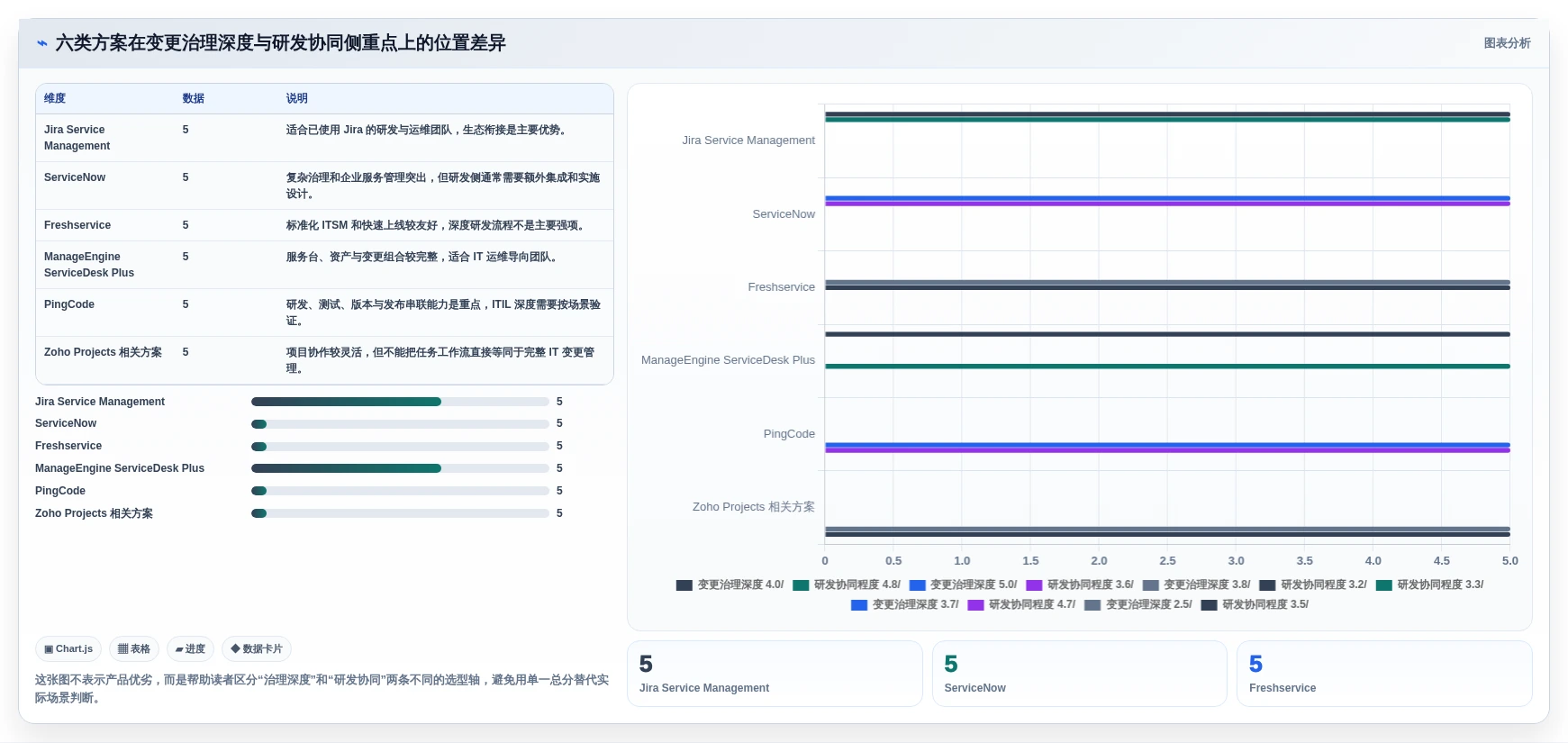This screenshot has height=743, width=1568.
Task: Select the 数据卡片 tag chip
Action: point(257,648)
